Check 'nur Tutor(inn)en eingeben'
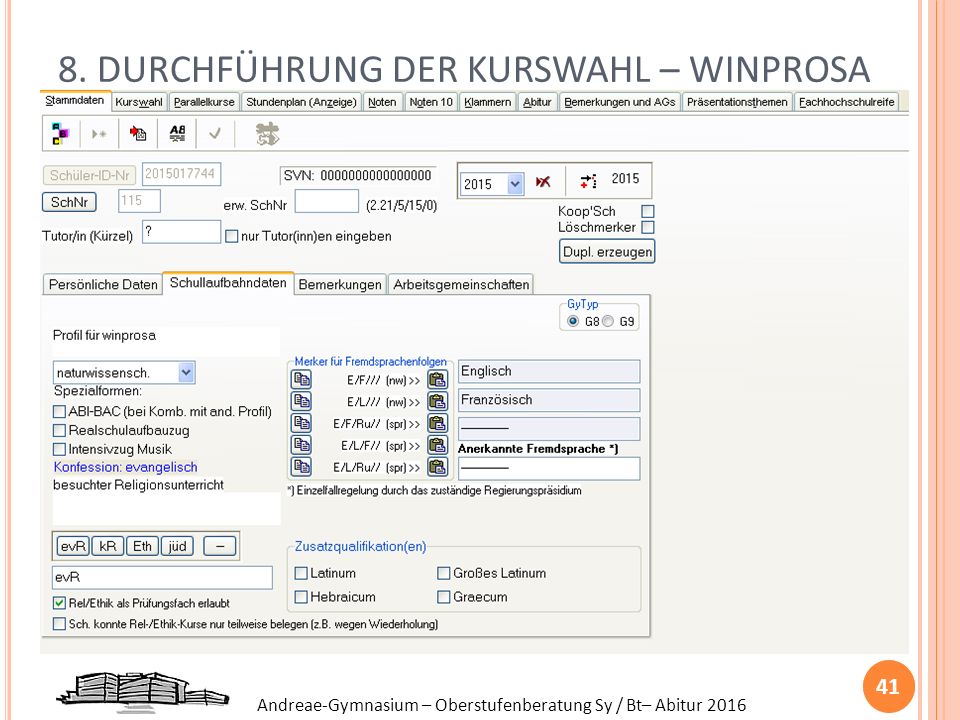Image resolution: width=960 pixels, height=720 pixels. click(x=231, y=236)
